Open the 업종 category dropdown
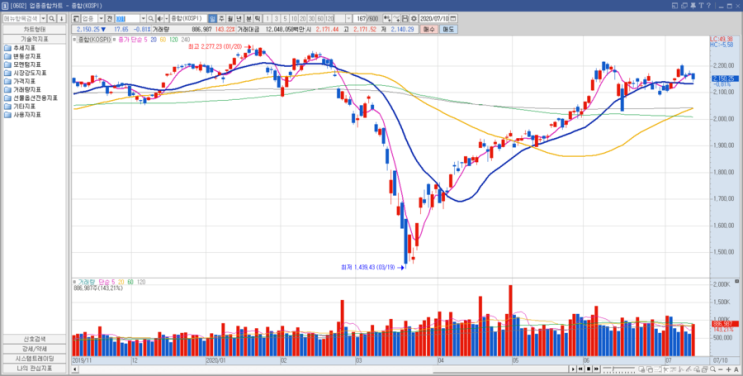 (101, 18)
